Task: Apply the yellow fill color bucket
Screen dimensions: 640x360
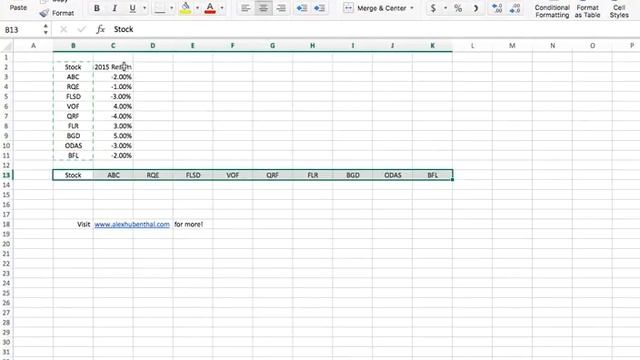Action: coord(185,8)
